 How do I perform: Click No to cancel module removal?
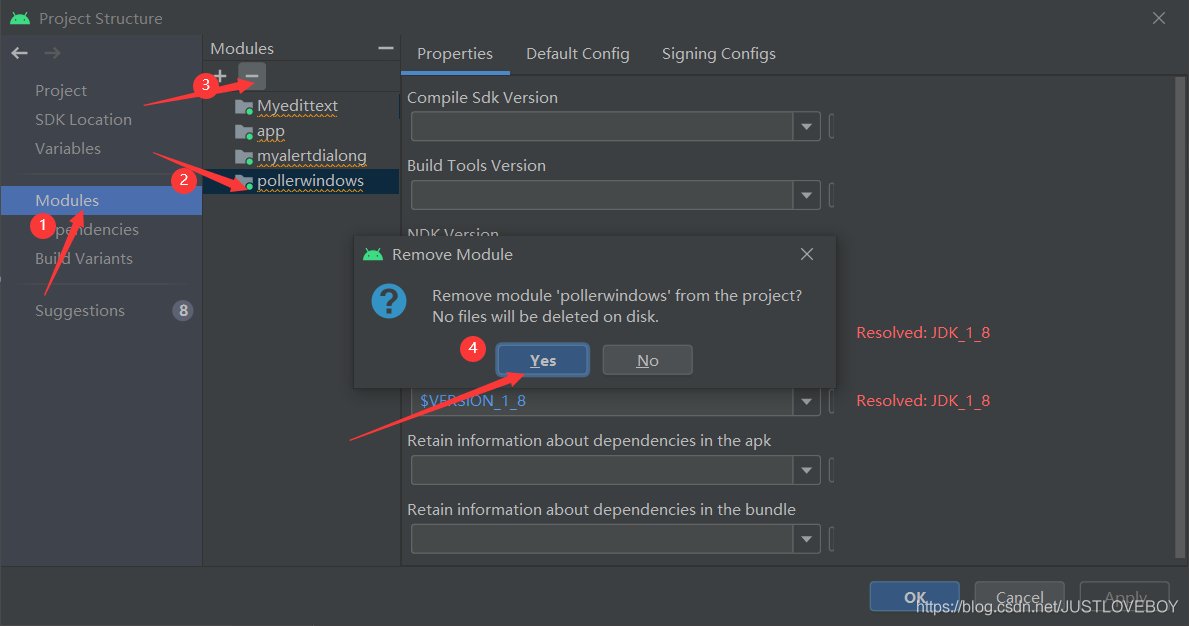click(x=647, y=359)
